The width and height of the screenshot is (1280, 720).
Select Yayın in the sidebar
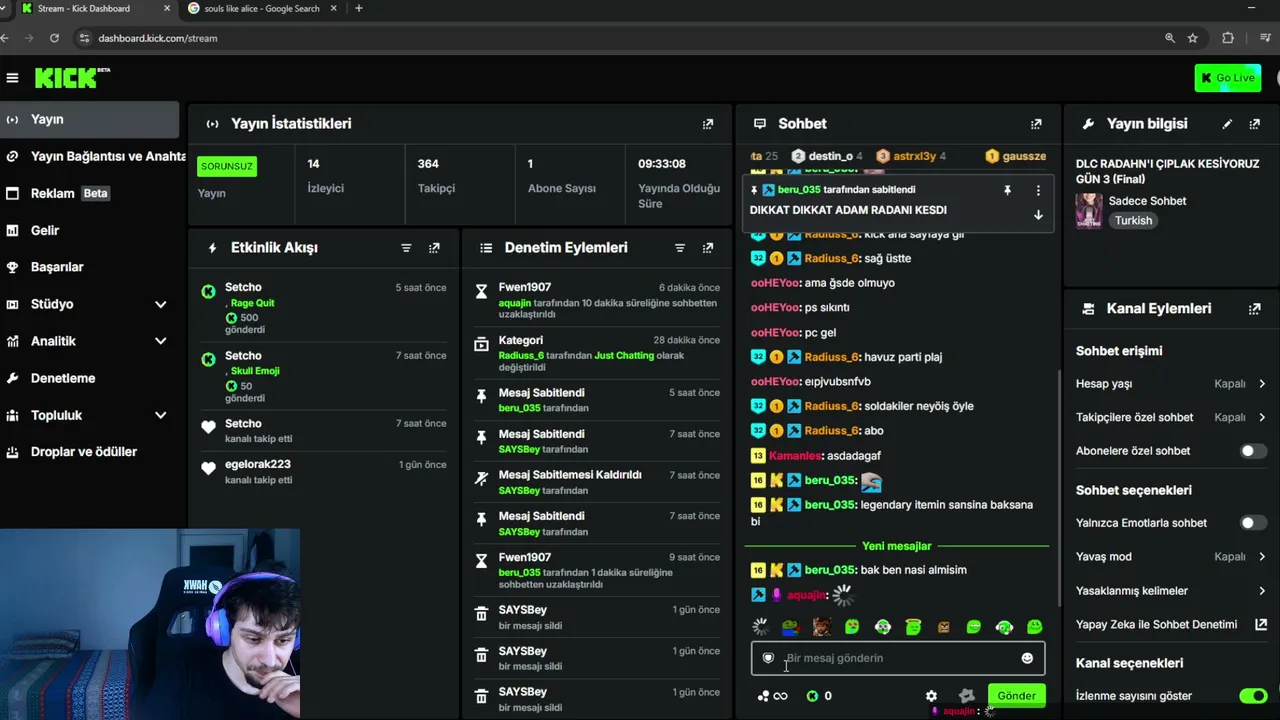[x=89, y=120]
